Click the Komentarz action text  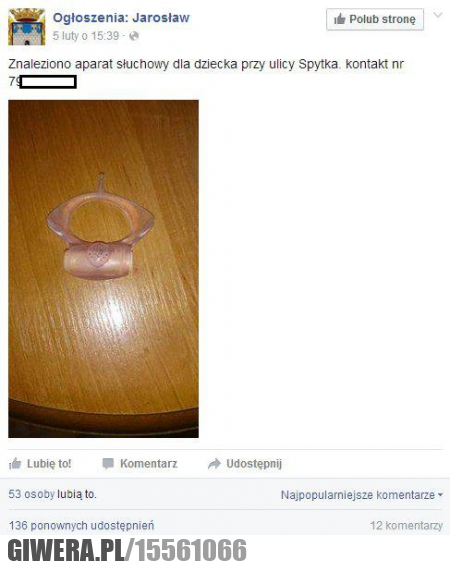coord(148,463)
